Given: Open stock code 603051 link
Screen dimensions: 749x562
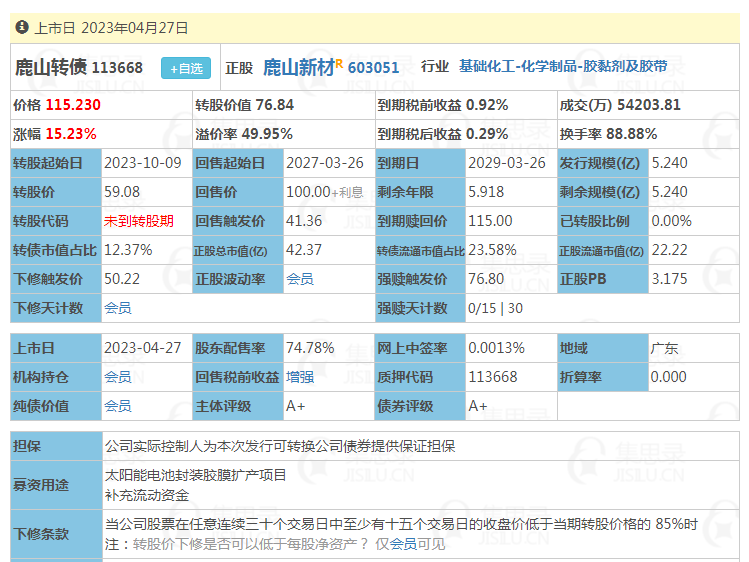Looking at the screenshot, I should click(373, 67).
